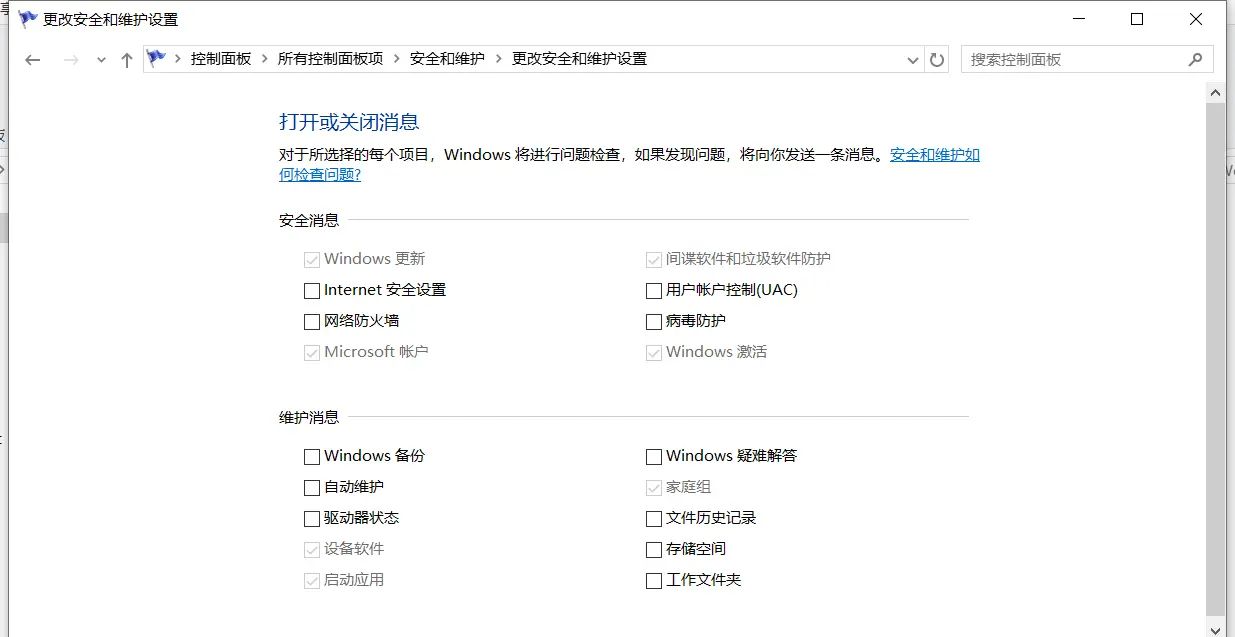Navigate back using the back arrow
The height and width of the screenshot is (637, 1235).
32,59
